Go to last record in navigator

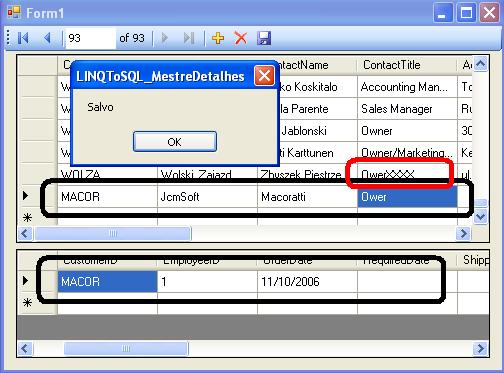click(189, 38)
